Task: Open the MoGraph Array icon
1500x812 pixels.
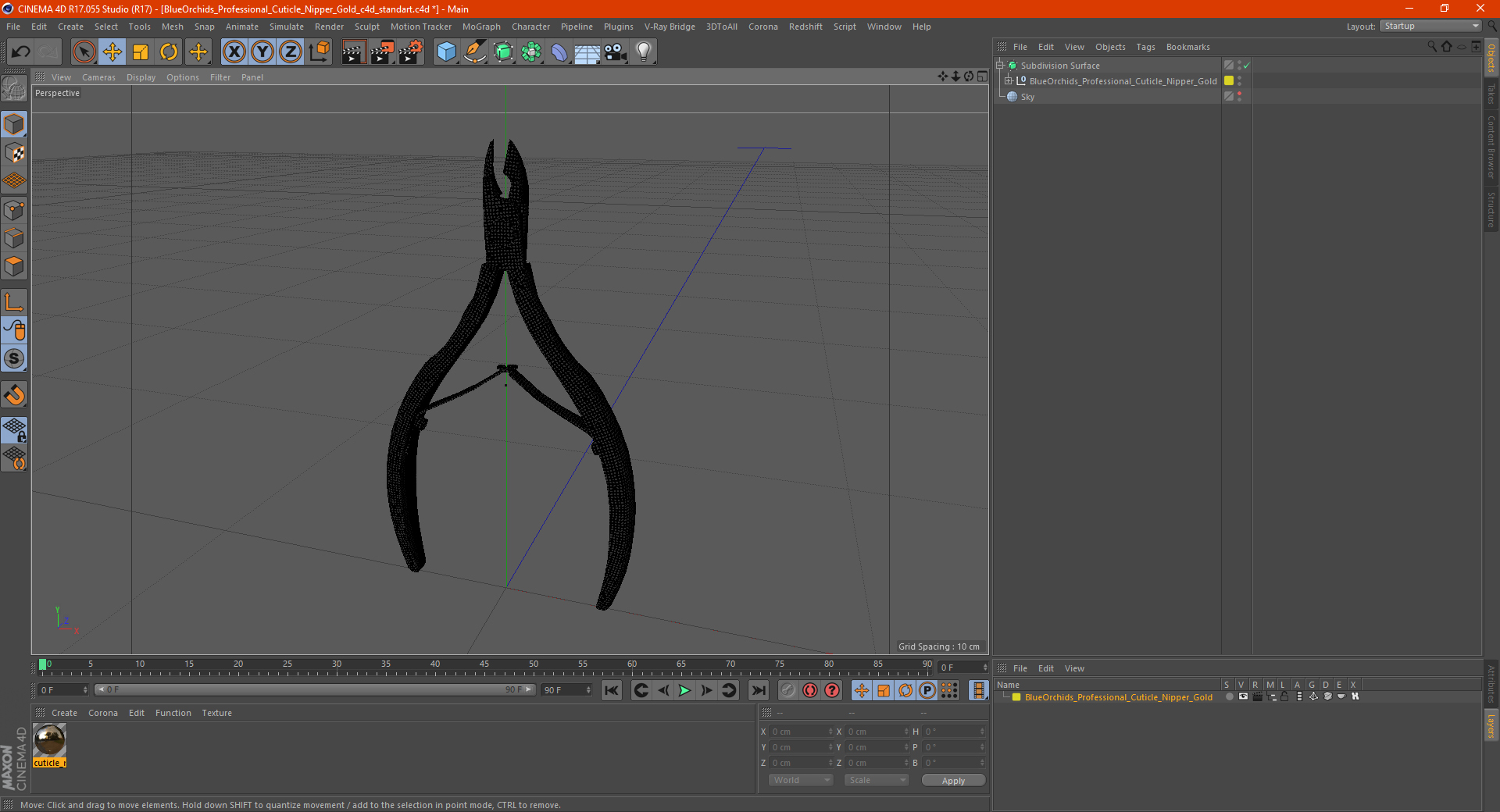Action: pyautogui.click(x=531, y=52)
